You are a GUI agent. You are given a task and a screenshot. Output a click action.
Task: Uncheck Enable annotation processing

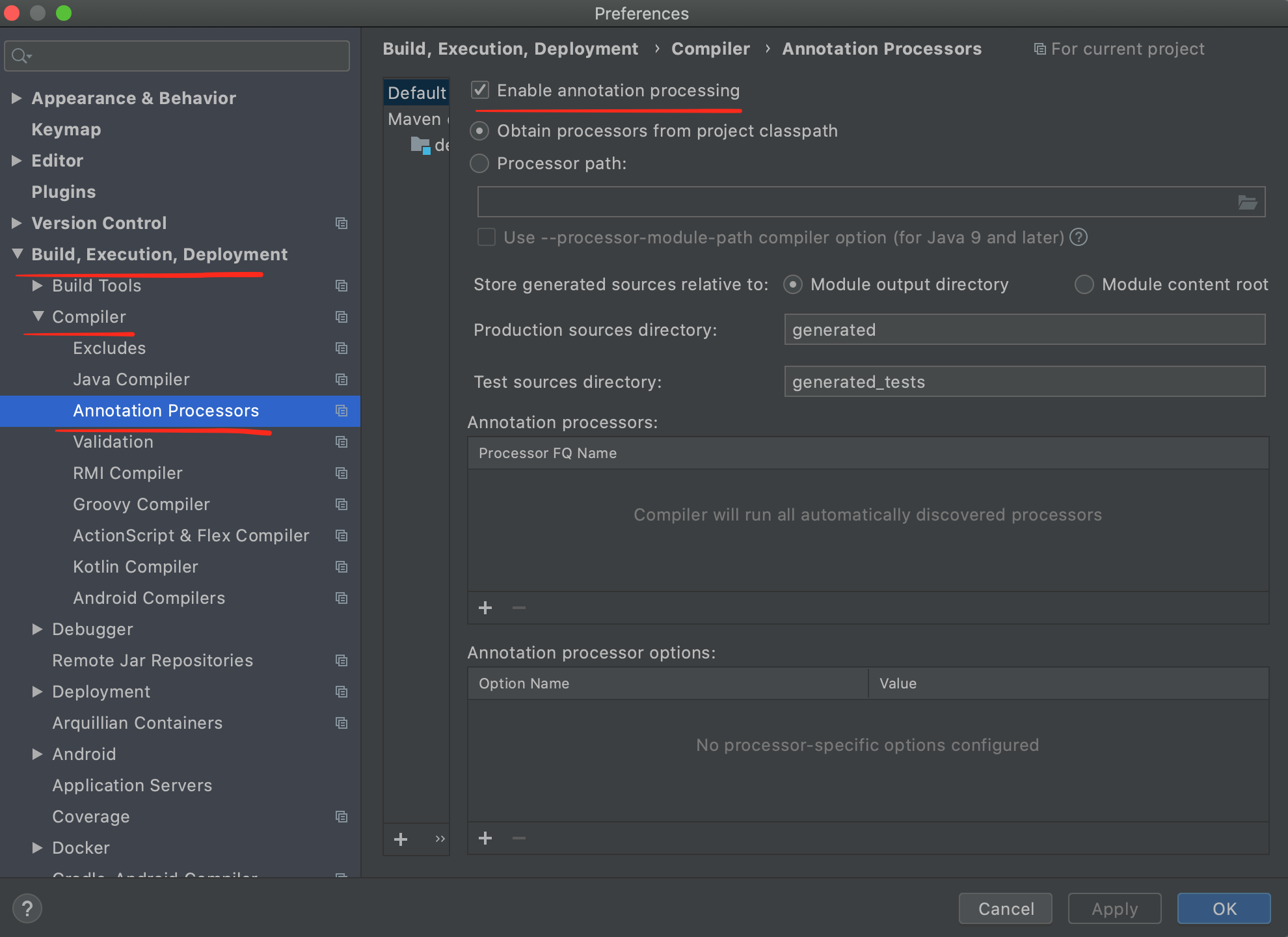pos(480,90)
